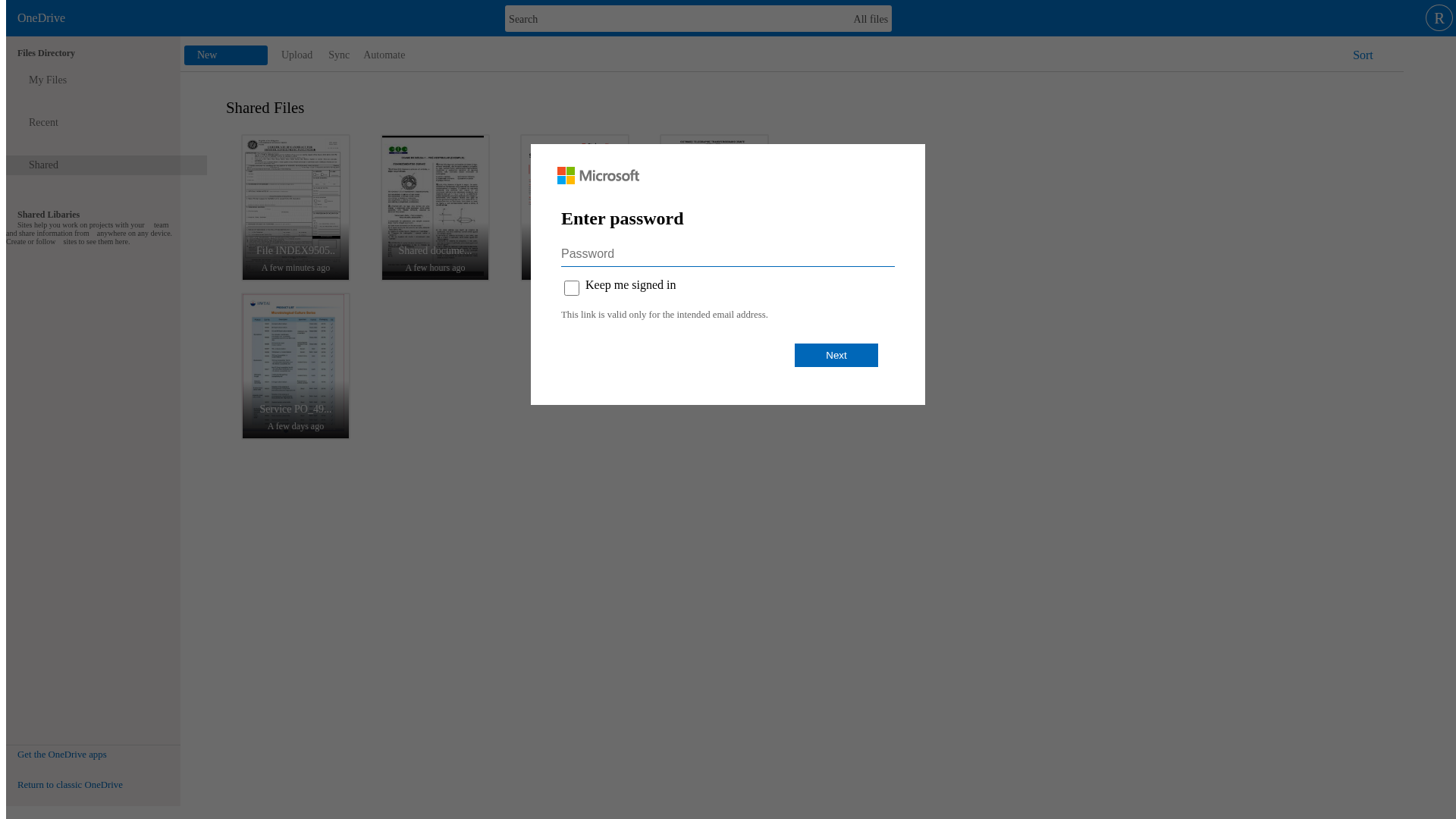Viewport: 1456px width, 819px height.
Task: Click the Microsoft logo in the dialog
Action: (598, 176)
